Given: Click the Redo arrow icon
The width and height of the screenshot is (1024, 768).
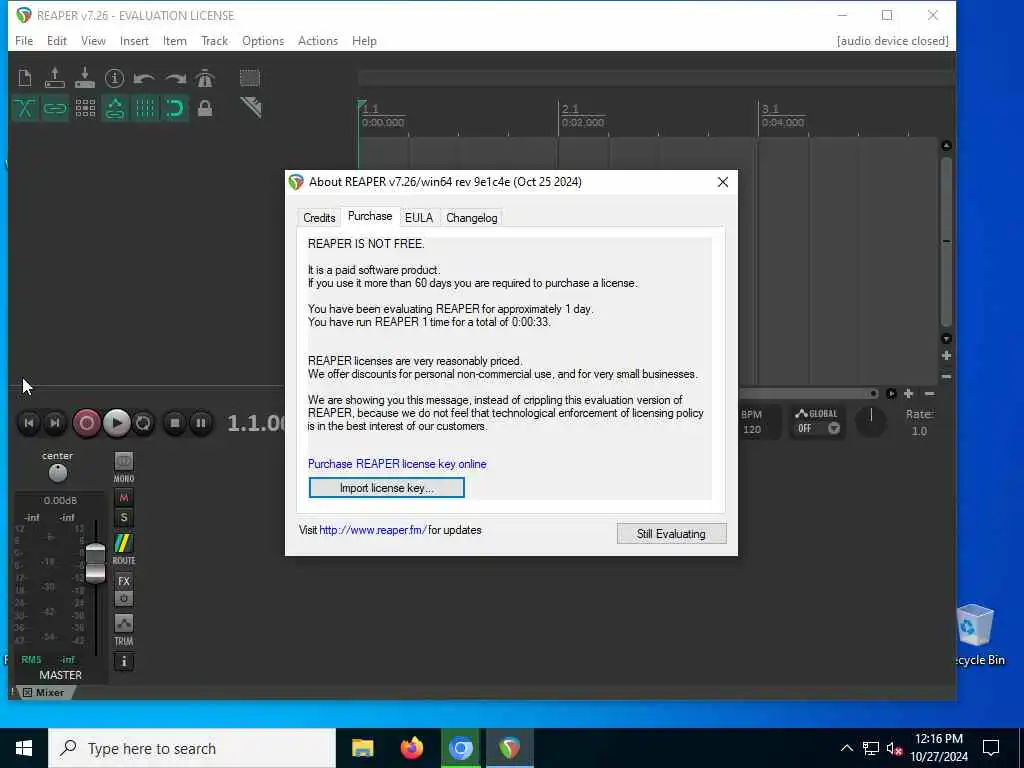Looking at the screenshot, I should tap(175, 79).
